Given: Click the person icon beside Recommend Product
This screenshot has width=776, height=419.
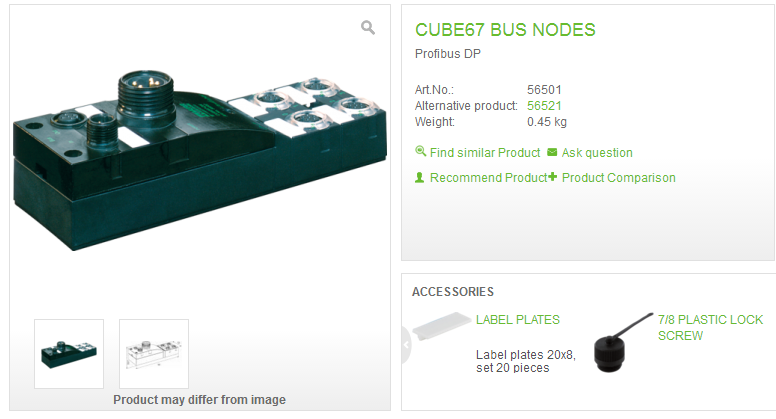Looking at the screenshot, I should pyautogui.click(x=420, y=177).
